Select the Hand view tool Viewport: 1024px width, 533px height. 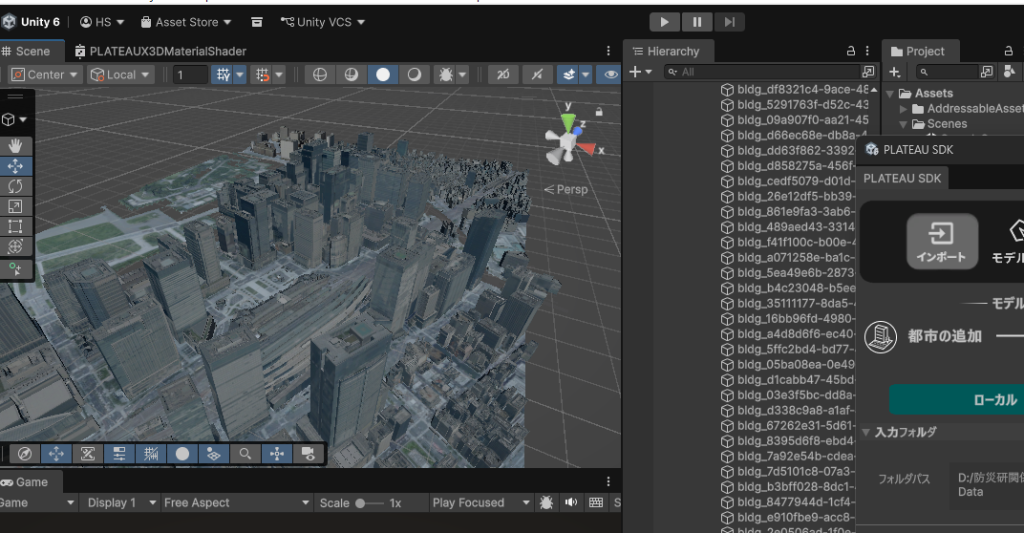click(15, 146)
